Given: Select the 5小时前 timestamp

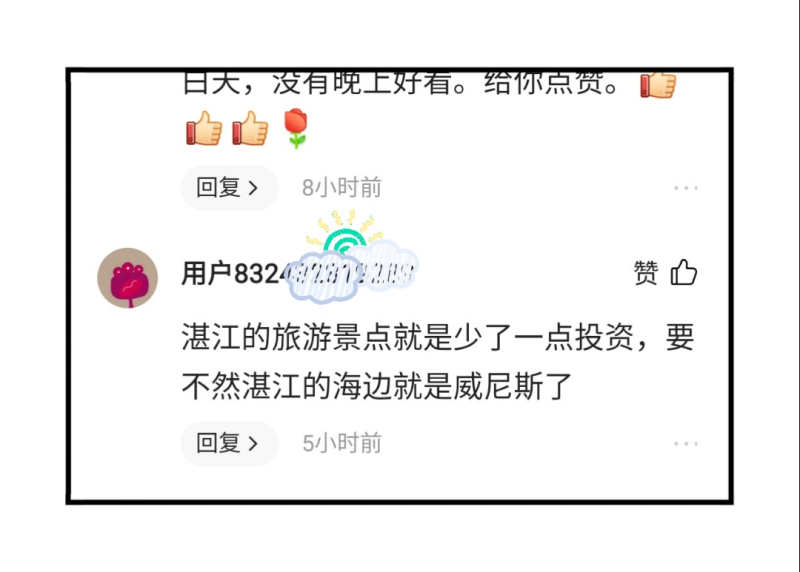Looking at the screenshot, I should [342, 443].
